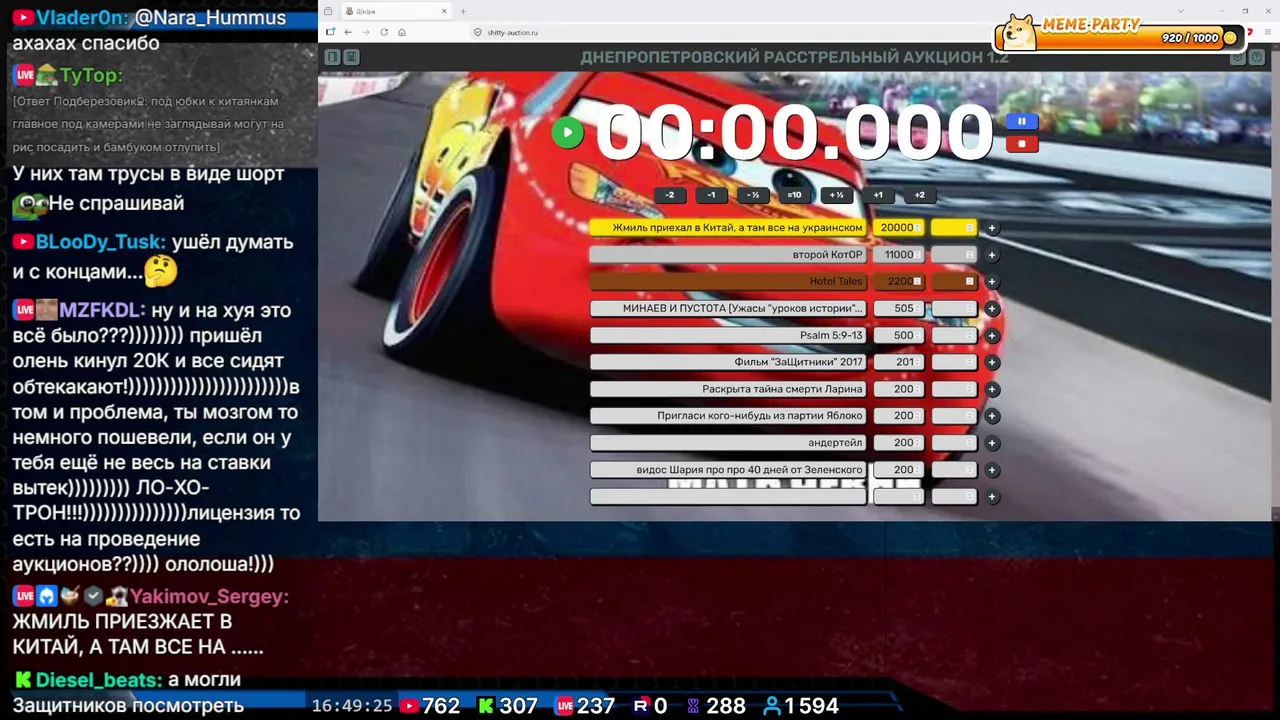
Task: Stop the timer with the red stop button
Action: (x=1021, y=144)
